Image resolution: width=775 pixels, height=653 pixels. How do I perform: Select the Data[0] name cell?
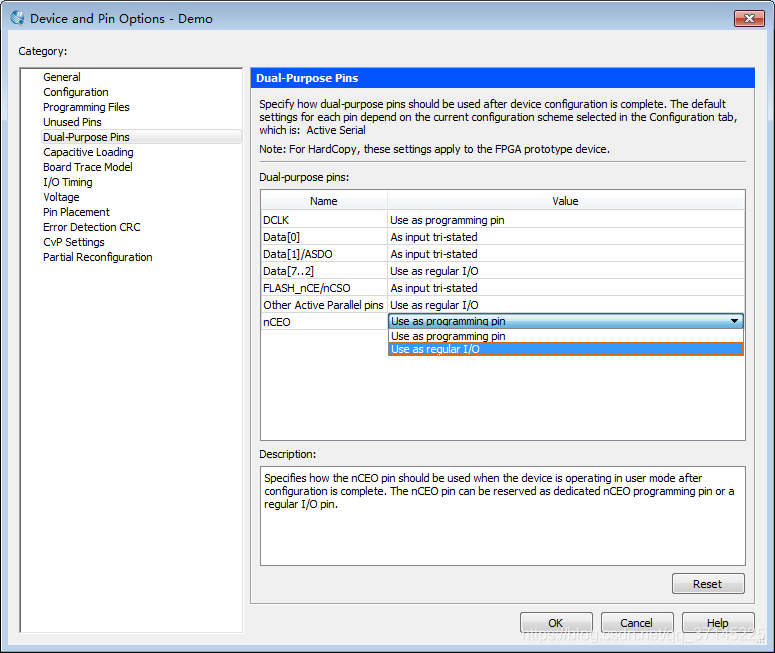[324, 237]
